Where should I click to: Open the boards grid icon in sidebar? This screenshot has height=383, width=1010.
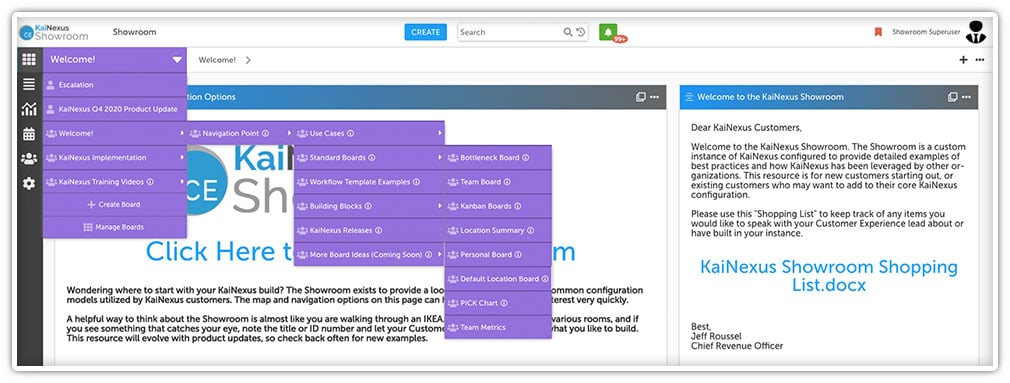click(x=29, y=59)
